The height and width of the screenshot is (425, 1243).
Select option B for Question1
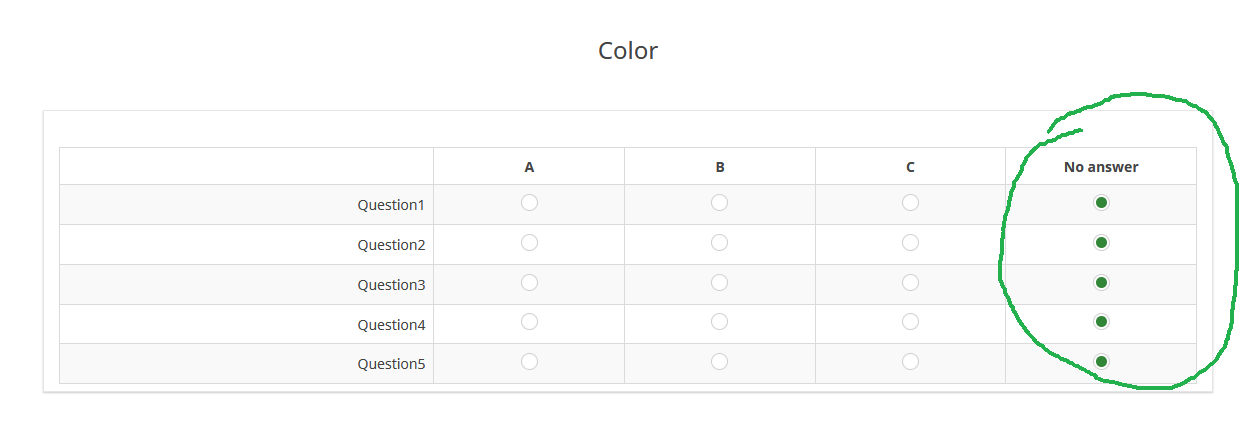(x=719, y=203)
